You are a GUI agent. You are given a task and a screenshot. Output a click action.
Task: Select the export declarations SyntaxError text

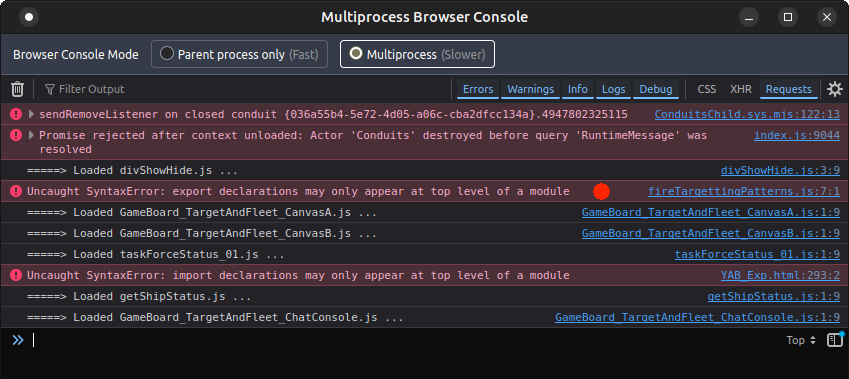tap(298, 191)
